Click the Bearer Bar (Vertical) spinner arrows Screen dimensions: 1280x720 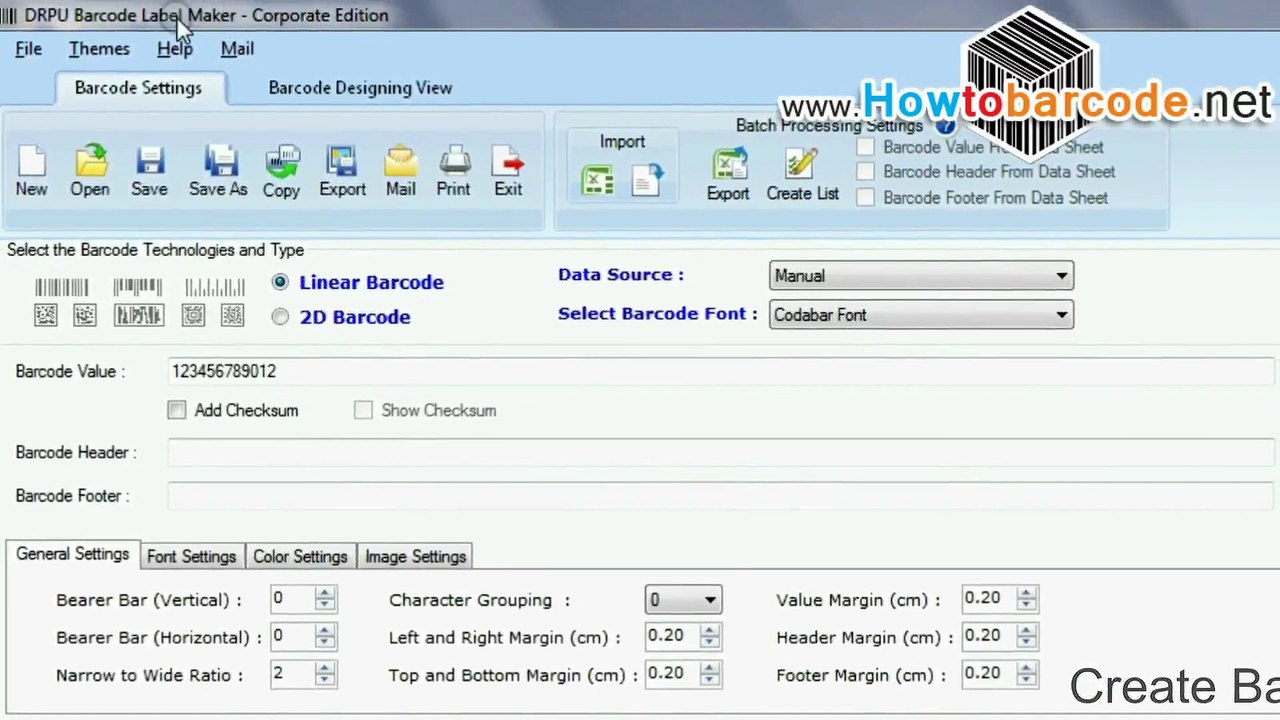[324, 599]
